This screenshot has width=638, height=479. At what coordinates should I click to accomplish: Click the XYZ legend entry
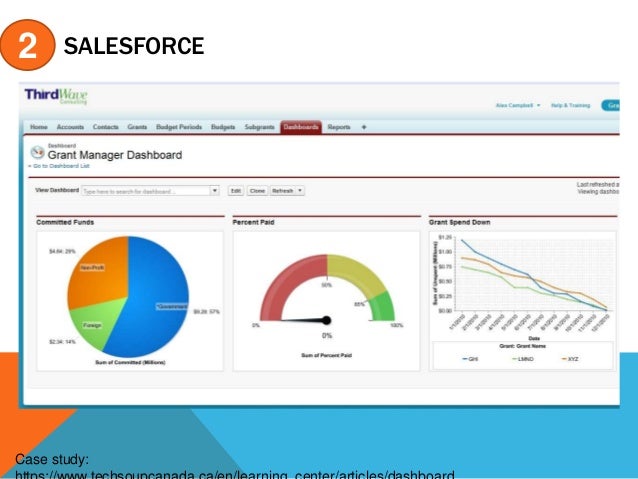point(570,359)
